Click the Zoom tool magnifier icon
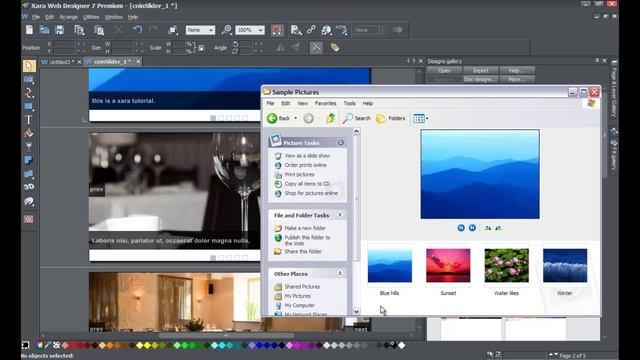 pos(227,30)
